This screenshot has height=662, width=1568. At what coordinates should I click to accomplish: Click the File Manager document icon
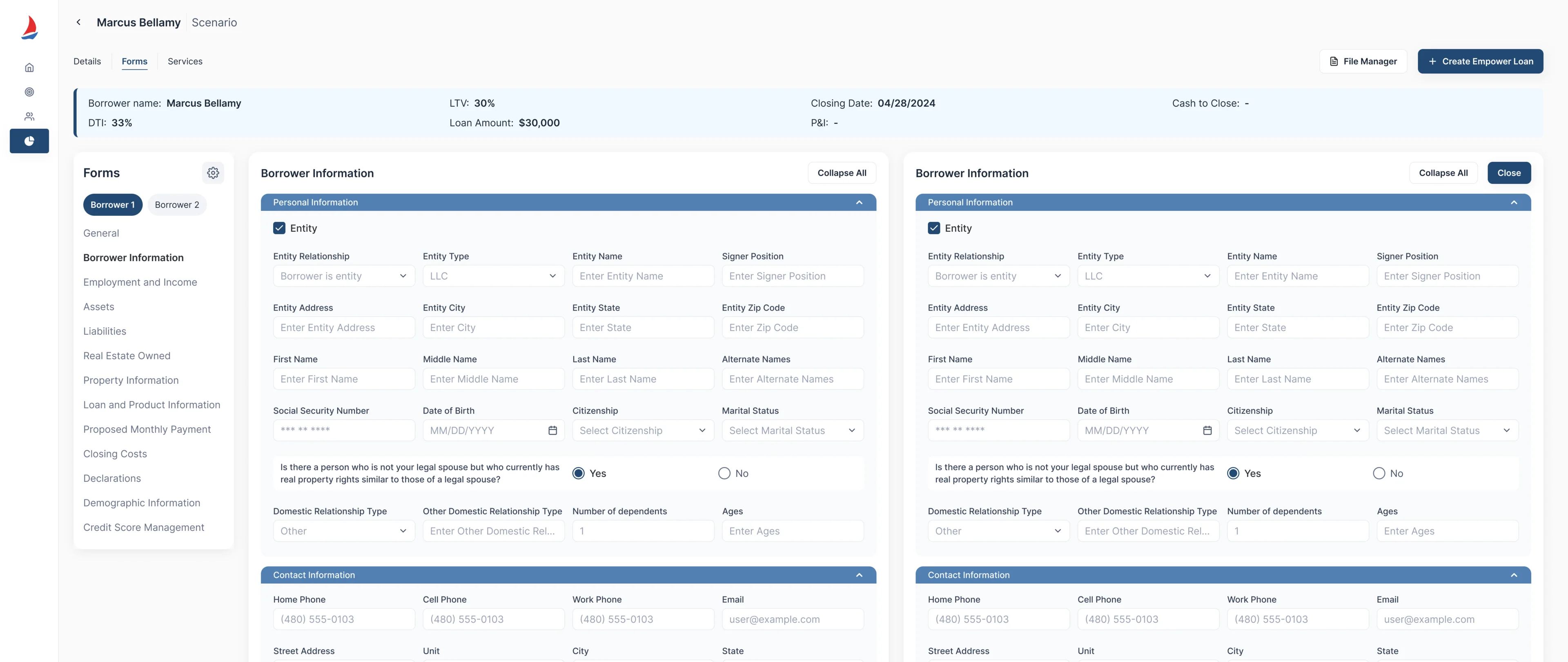[1334, 62]
